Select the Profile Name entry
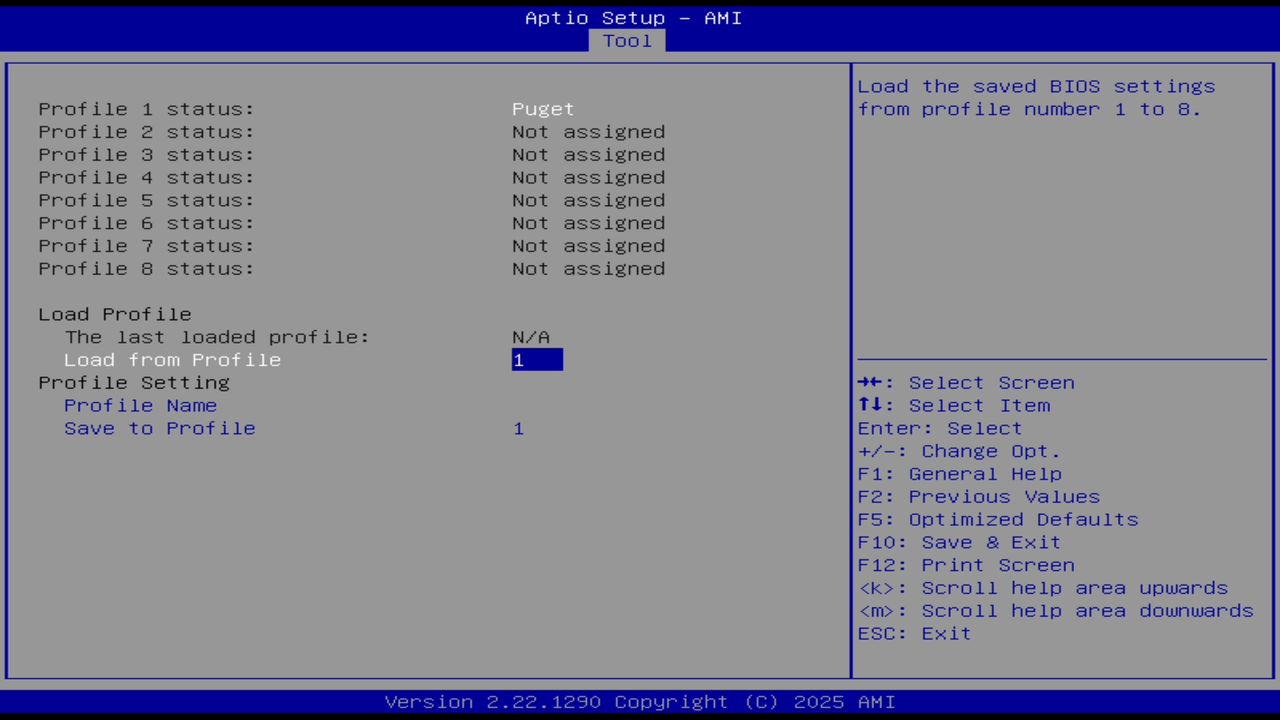This screenshot has width=1280, height=720. click(140, 405)
